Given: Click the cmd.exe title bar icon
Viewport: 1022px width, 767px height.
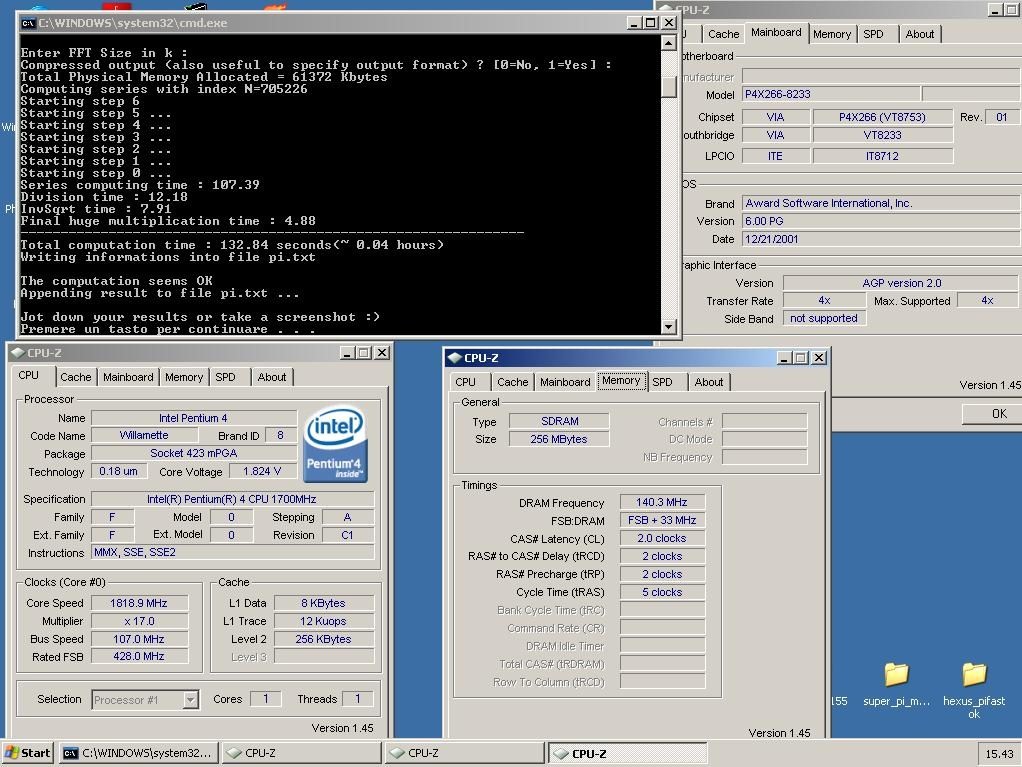Looking at the screenshot, I should (x=28, y=23).
